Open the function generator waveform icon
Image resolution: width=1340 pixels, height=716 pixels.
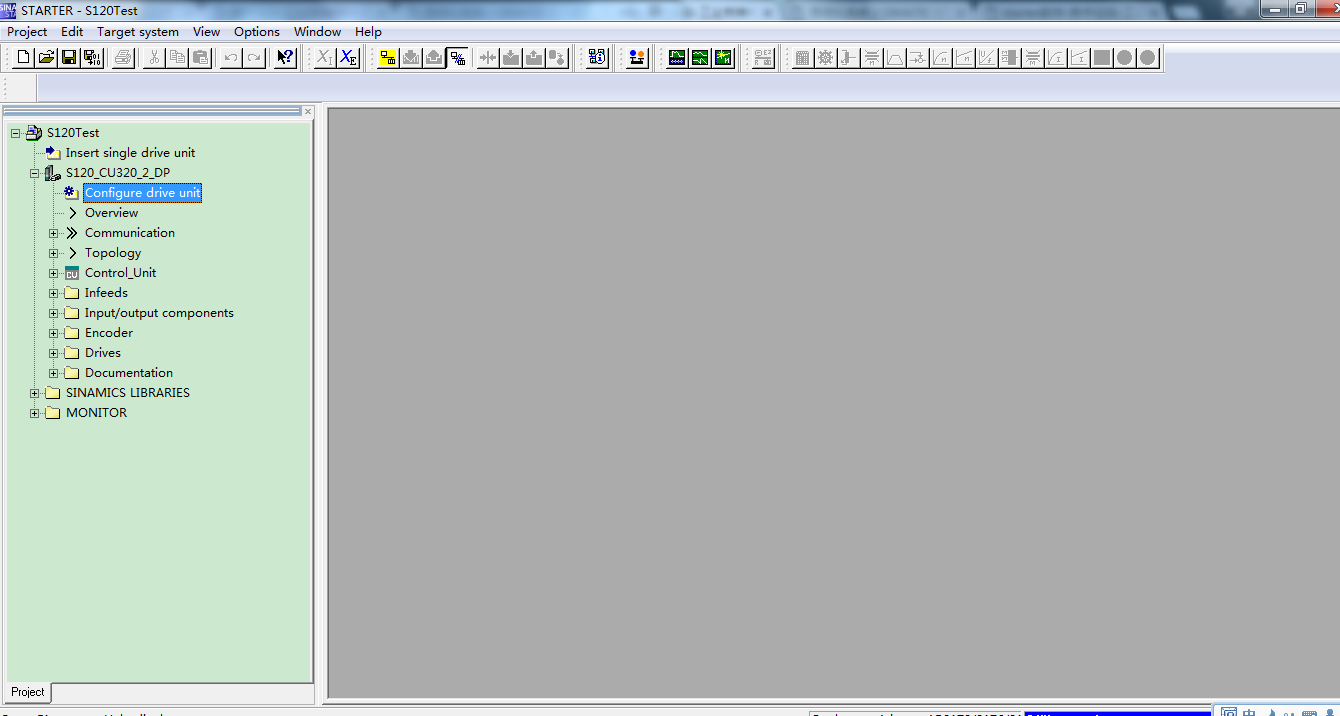pos(700,58)
